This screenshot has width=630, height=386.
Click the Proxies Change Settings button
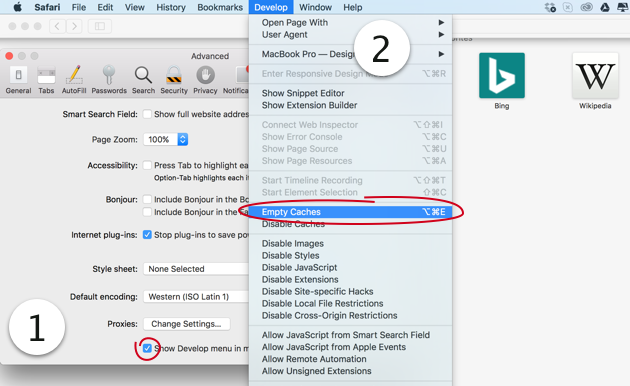(186, 324)
